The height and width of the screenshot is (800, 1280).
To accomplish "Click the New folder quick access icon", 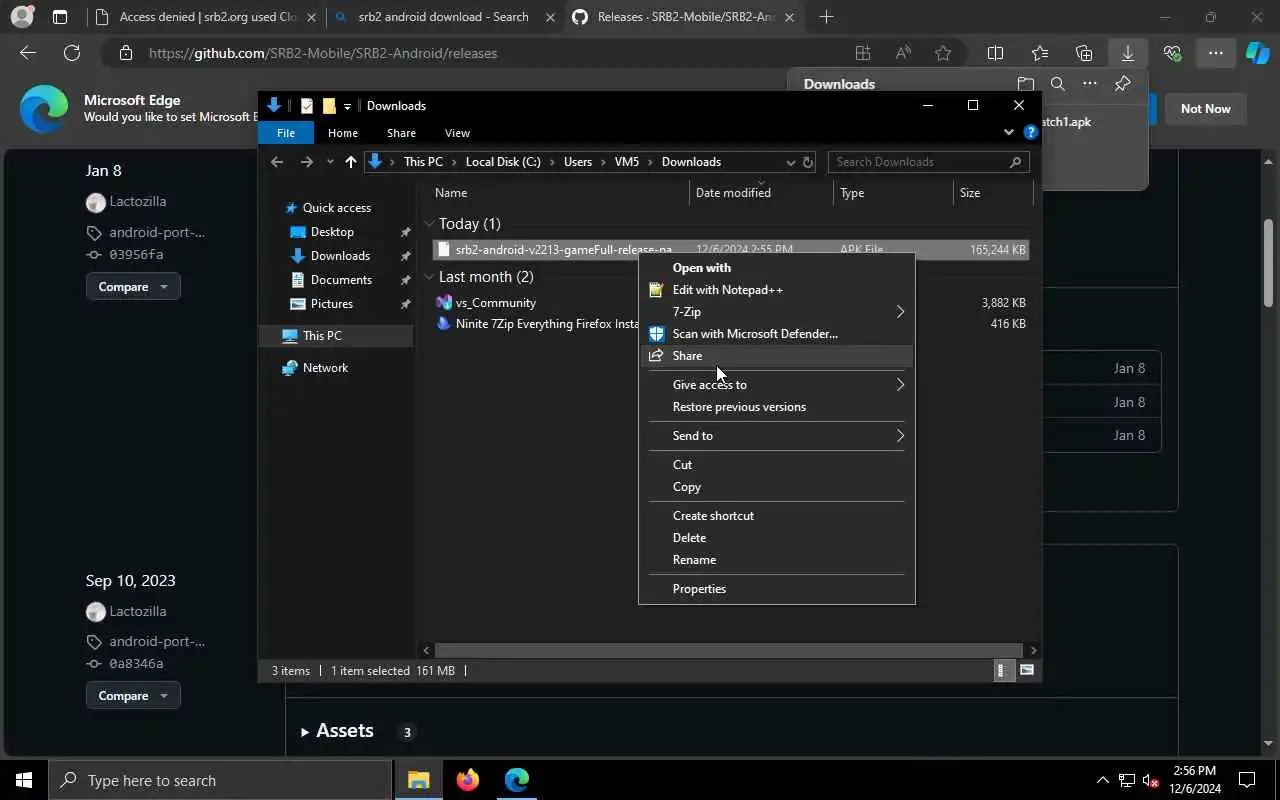I will pyautogui.click(x=328, y=106).
